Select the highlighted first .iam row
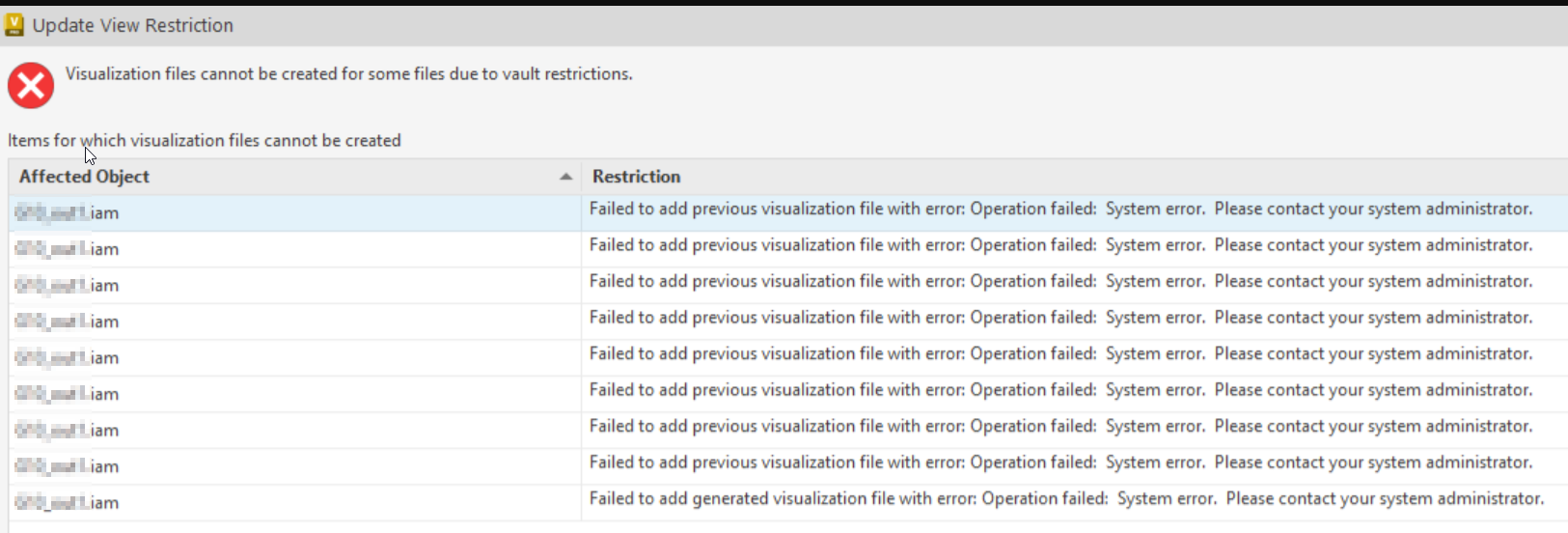Screen dimensions: 1568x533 (68, 213)
